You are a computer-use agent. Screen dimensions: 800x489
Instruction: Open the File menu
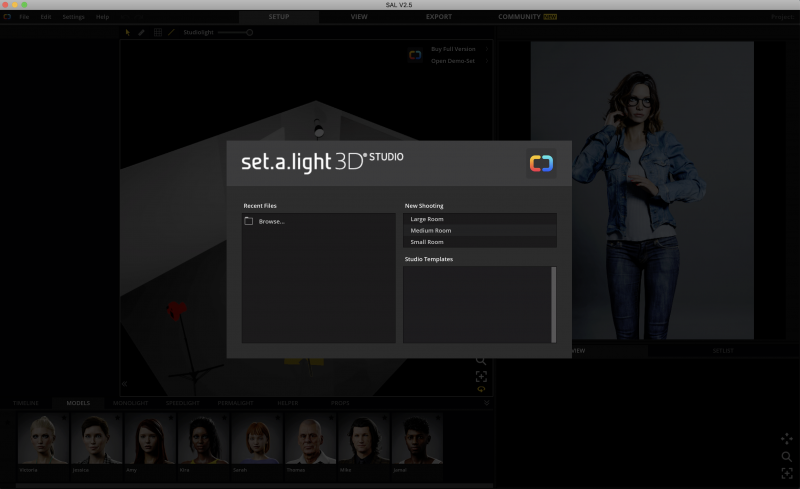point(24,17)
